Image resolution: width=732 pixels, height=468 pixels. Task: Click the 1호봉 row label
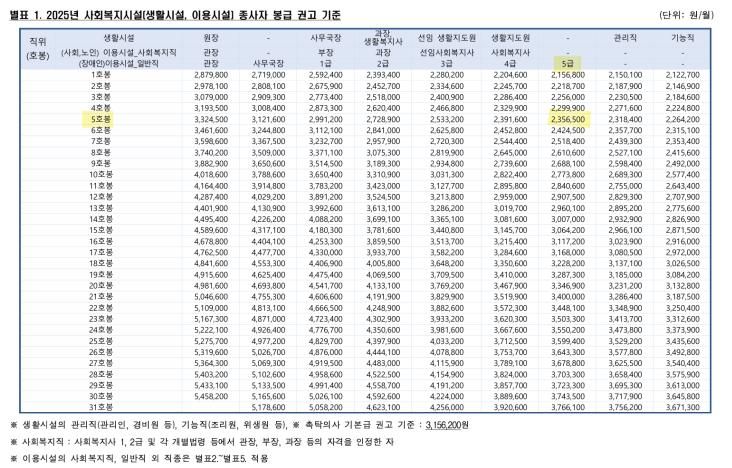pyautogui.click(x=101, y=75)
